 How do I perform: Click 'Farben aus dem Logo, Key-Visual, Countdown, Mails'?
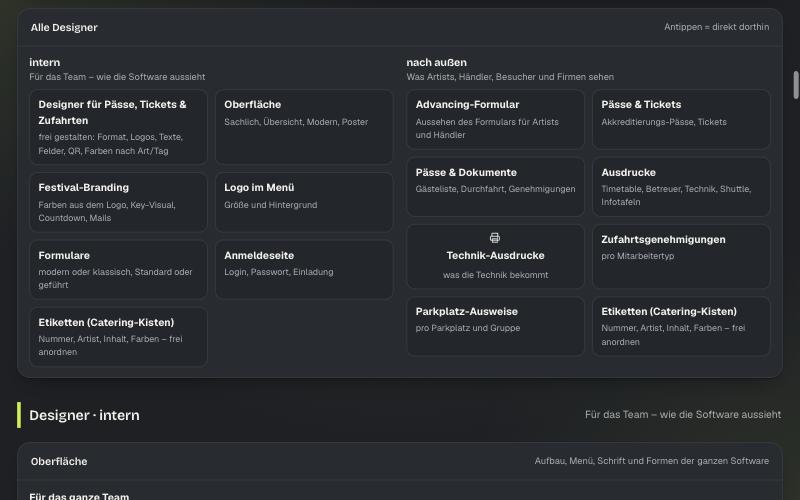pos(107,211)
